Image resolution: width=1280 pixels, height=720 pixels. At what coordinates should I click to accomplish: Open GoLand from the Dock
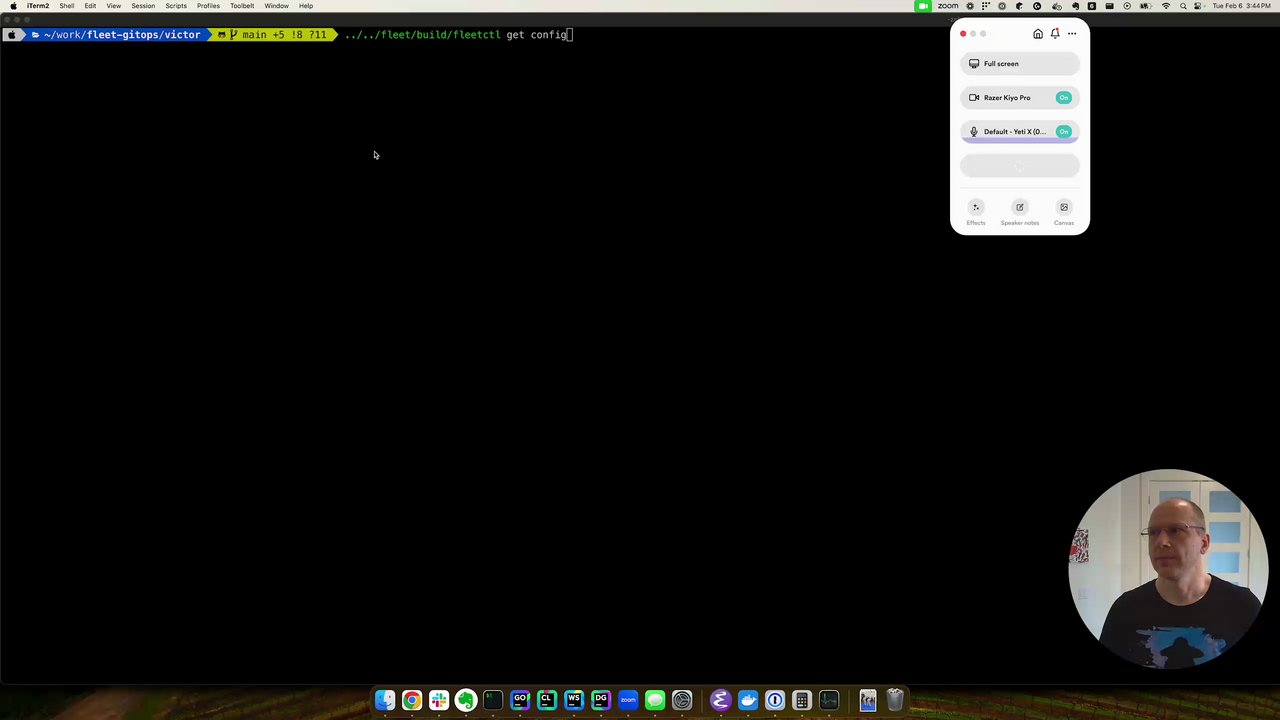pos(520,700)
